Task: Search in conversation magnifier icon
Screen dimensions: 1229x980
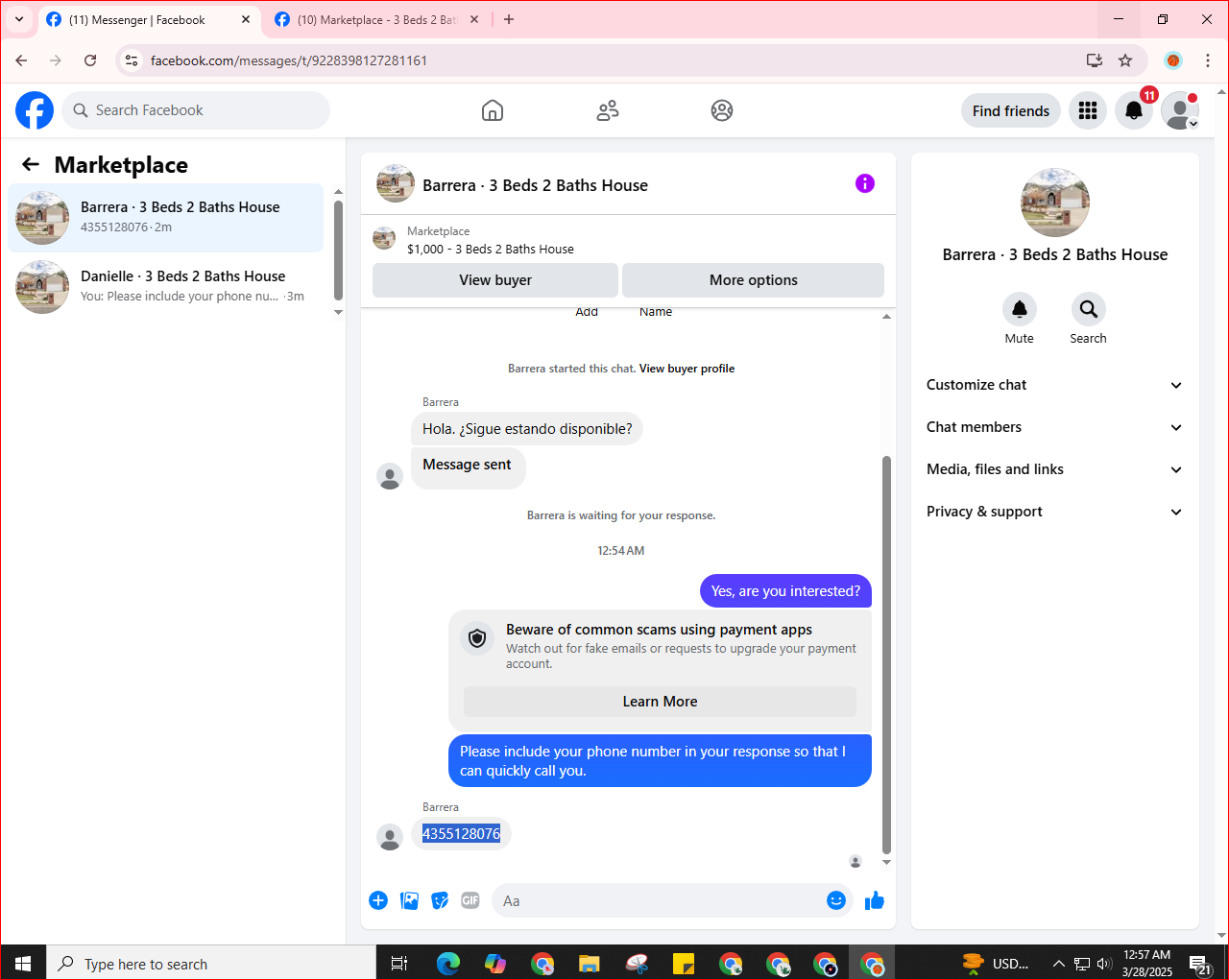Action: click(1089, 309)
